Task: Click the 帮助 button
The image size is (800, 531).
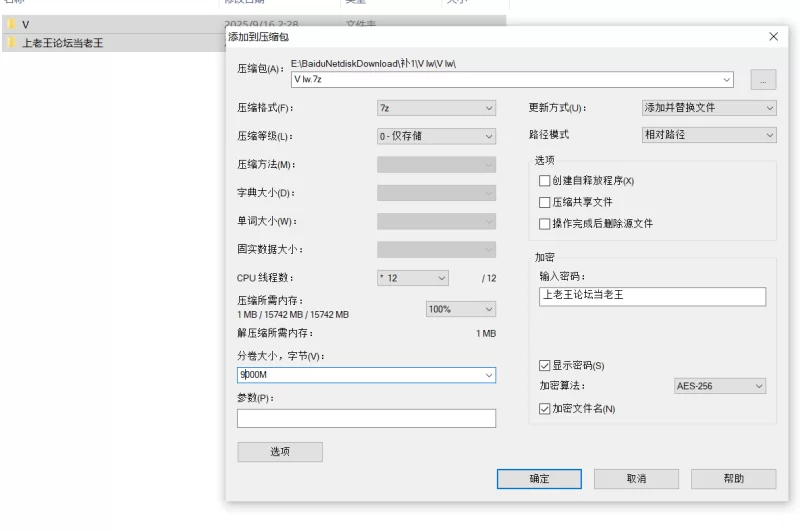Action: click(x=734, y=479)
